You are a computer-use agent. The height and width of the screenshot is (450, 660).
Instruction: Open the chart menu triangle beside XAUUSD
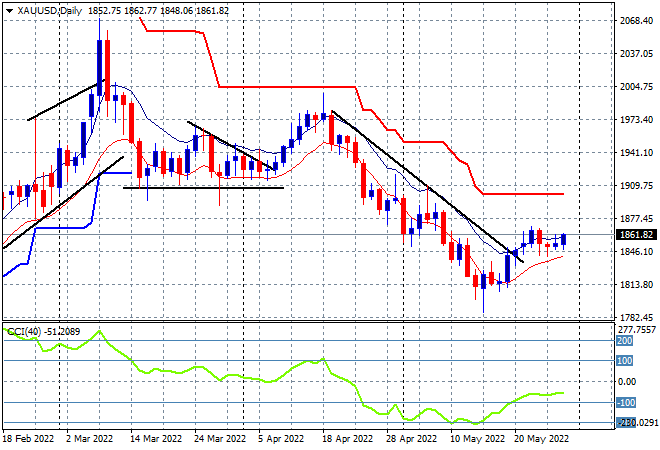7,9
